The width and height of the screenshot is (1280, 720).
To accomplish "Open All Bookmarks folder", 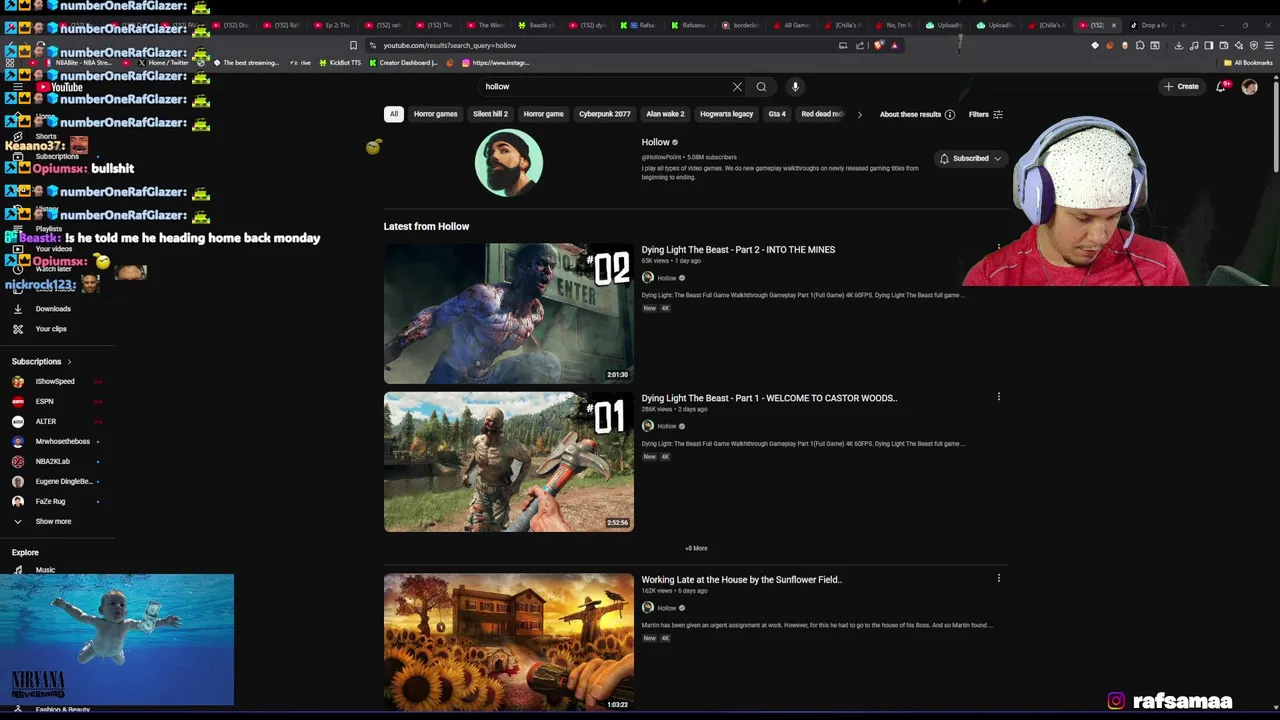I will 1248,63.
